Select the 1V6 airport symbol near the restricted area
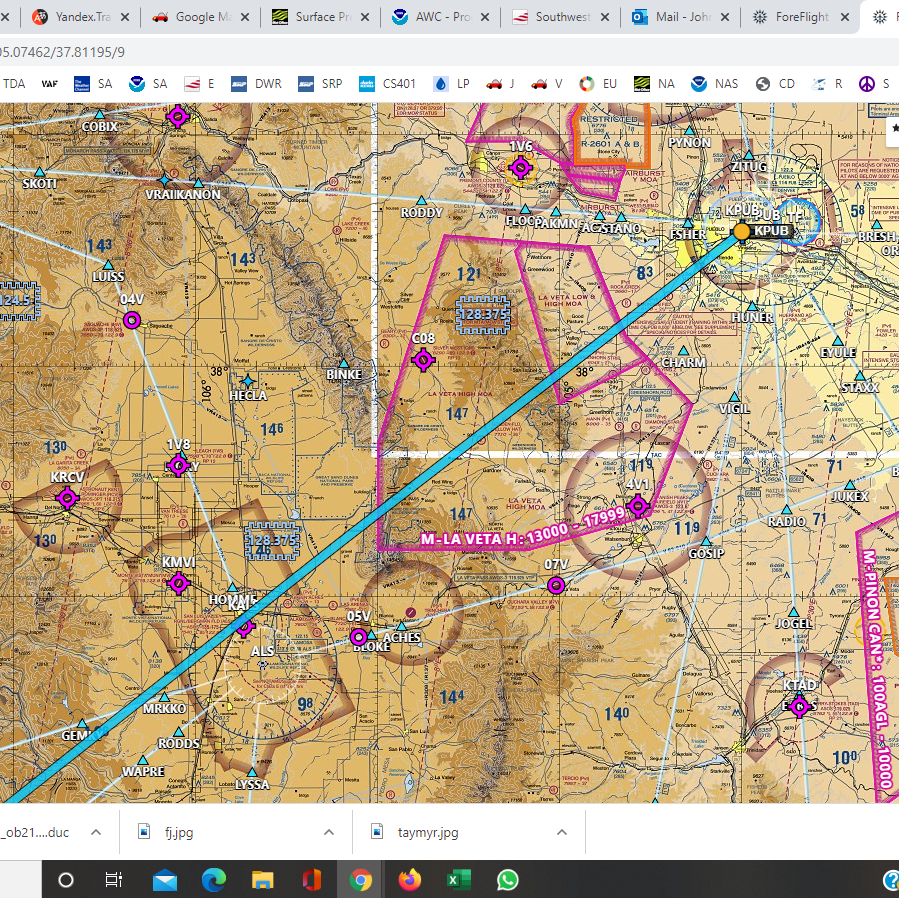899x898 pixels. point(520,168)
